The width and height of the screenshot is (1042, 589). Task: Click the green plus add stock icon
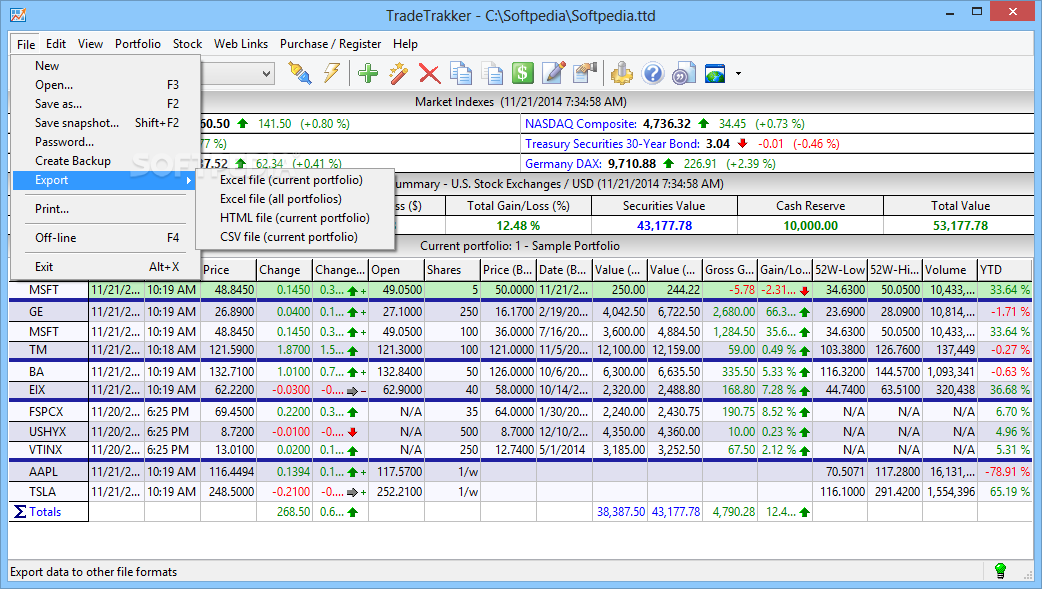367,73
